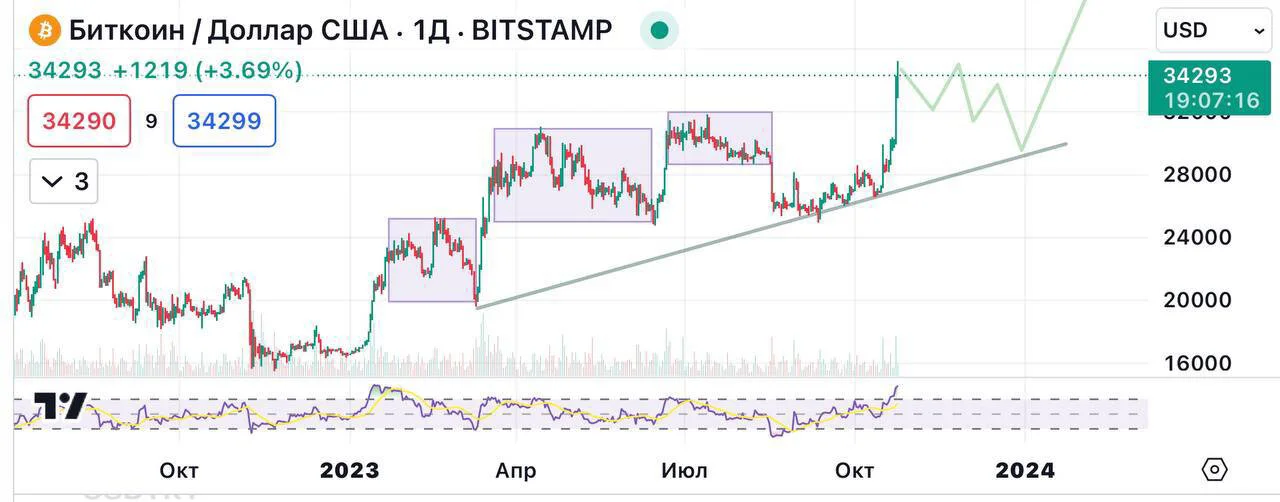1280x502 pixels.
Task: Select the first purple rectangle near 24000
Action: coord(432,260)
